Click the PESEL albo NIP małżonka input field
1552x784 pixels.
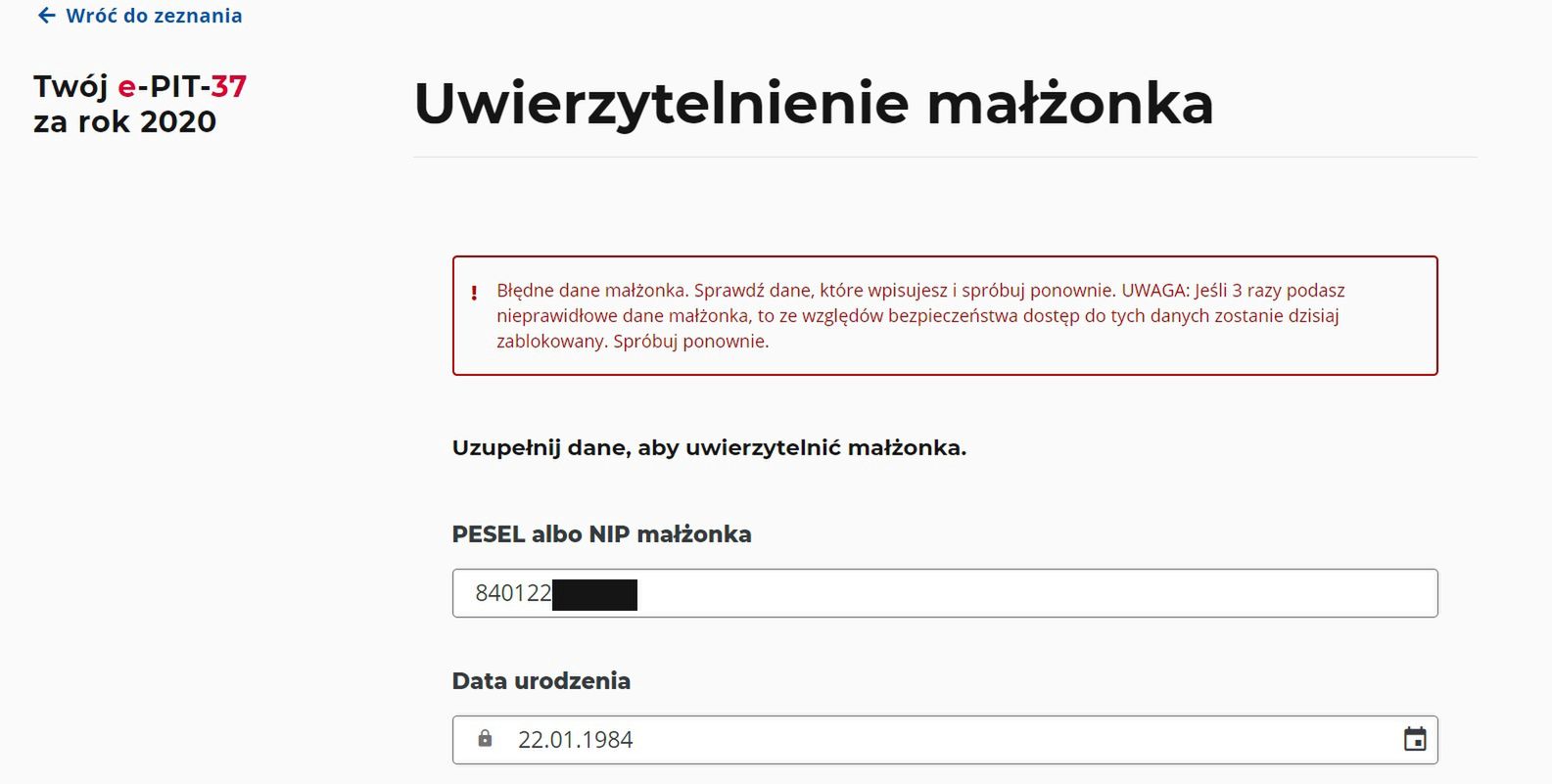click(x=944, y=592)
